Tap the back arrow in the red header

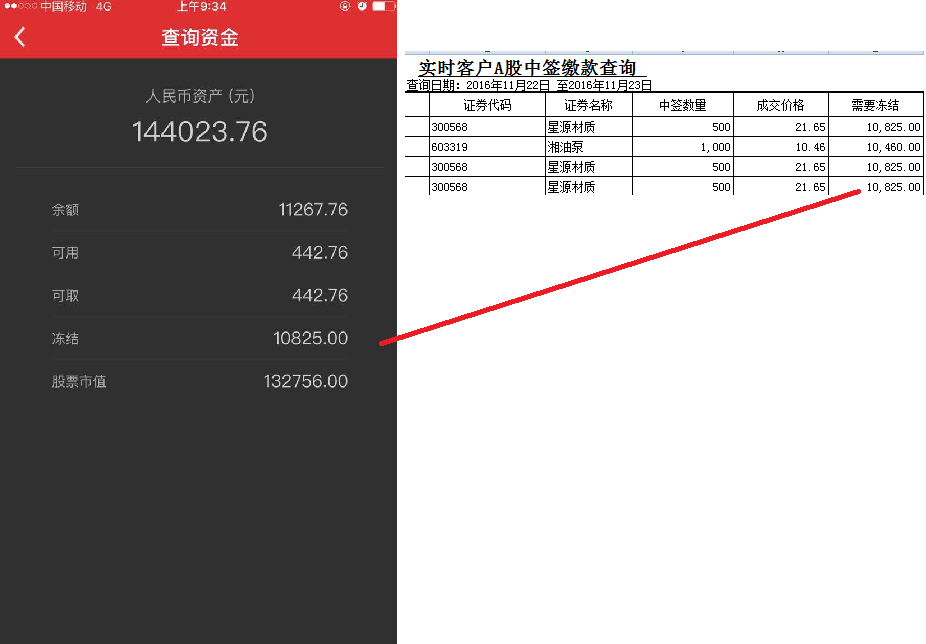pyautogui.click(x=20, y=37)
